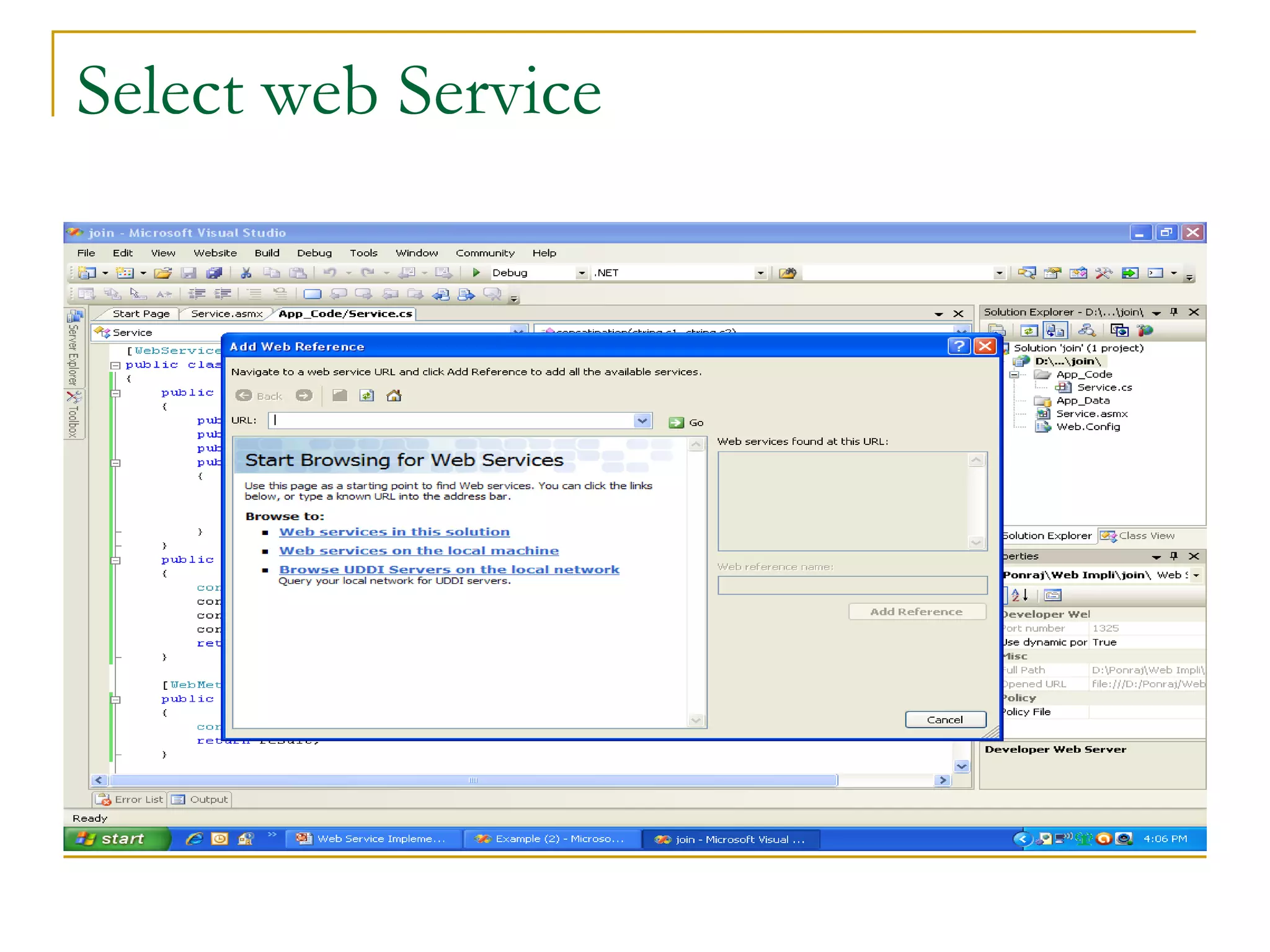Image resolution: width=1270 pixels, height=952 pixels.
Task: Open the New Project icon dropdown arrow
Action: point(105,273)
